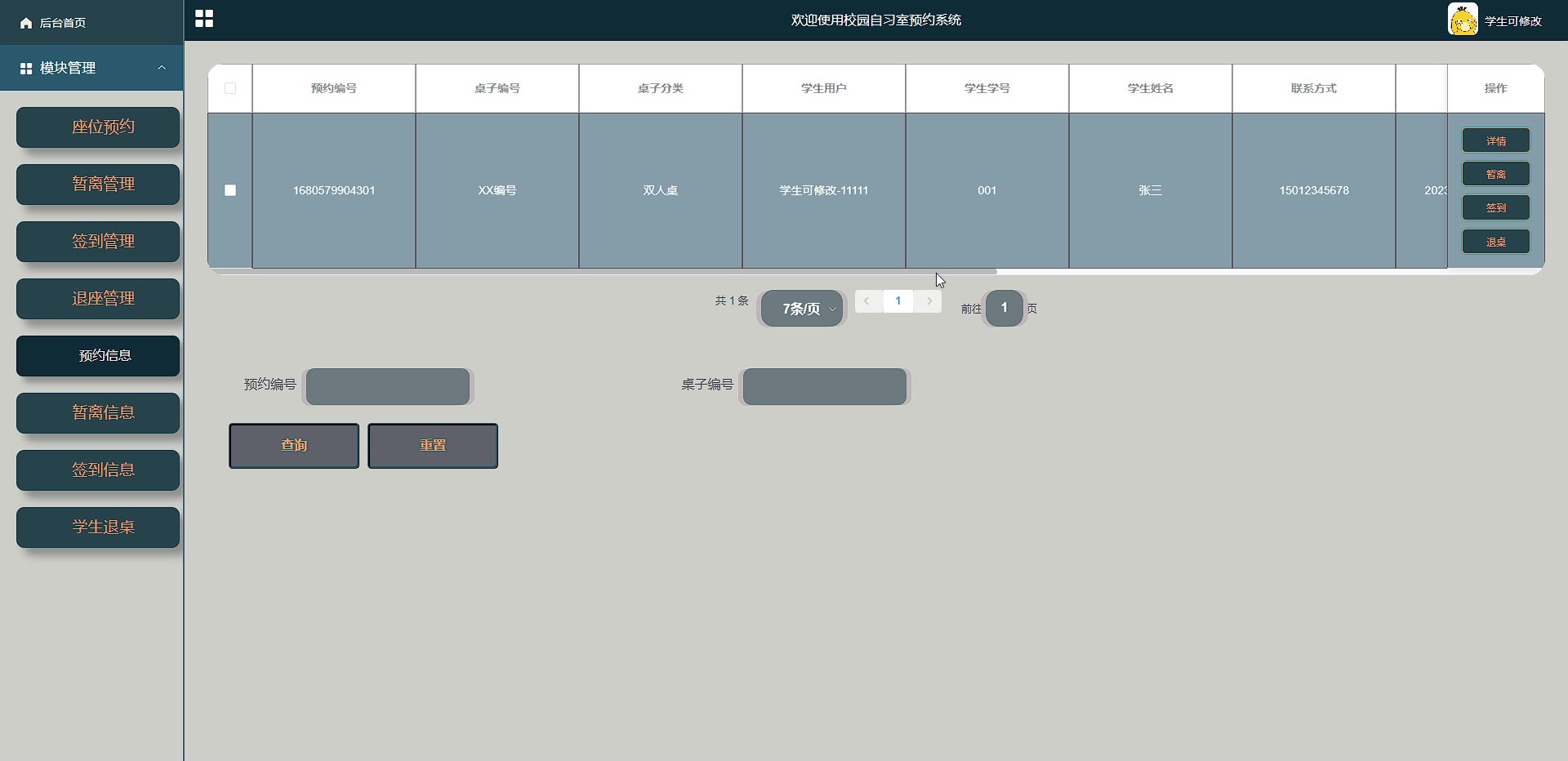Viewport: 1568px width, 761px height.
Task: Click the grid icon in the top bar
Action: pos(204,19)
